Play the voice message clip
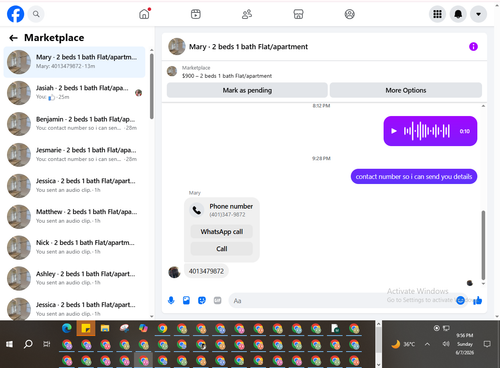 pos(394,131)
